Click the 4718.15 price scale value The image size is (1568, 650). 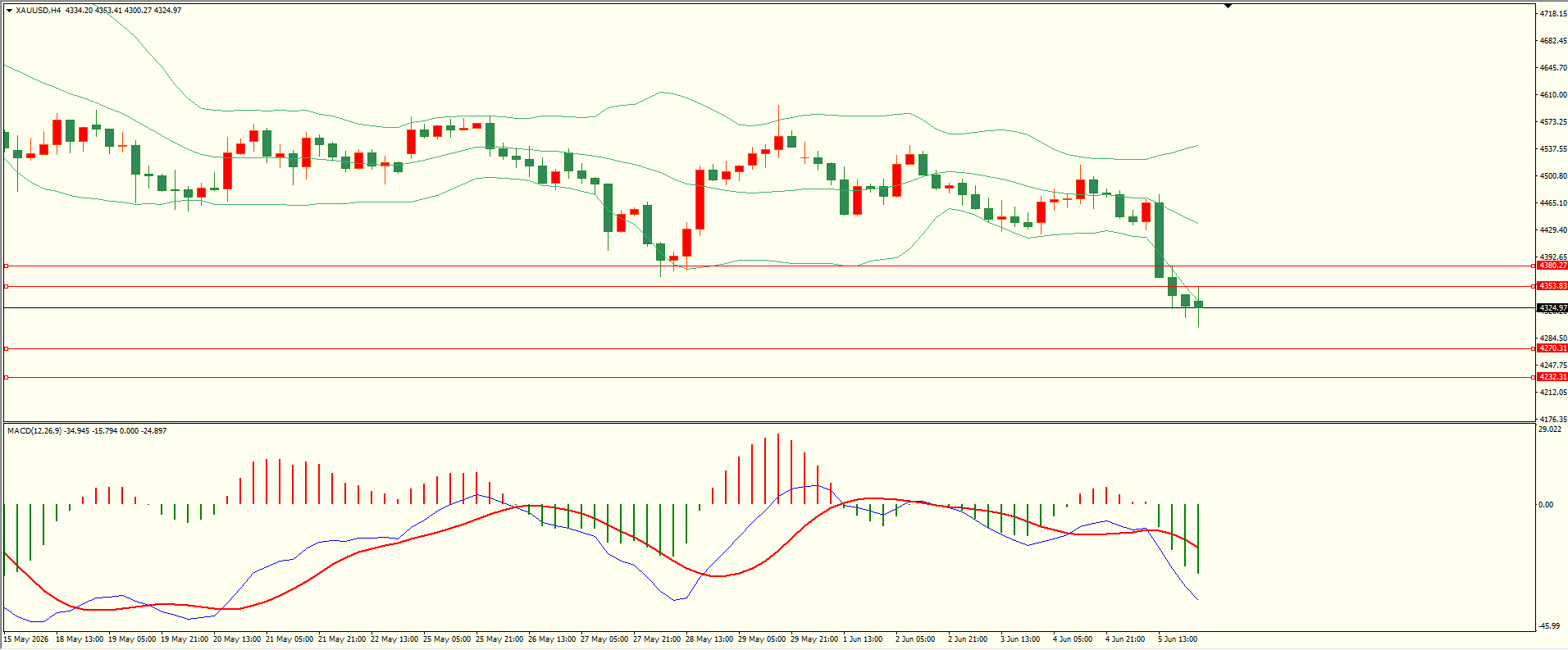click(x=1553, y=14)
